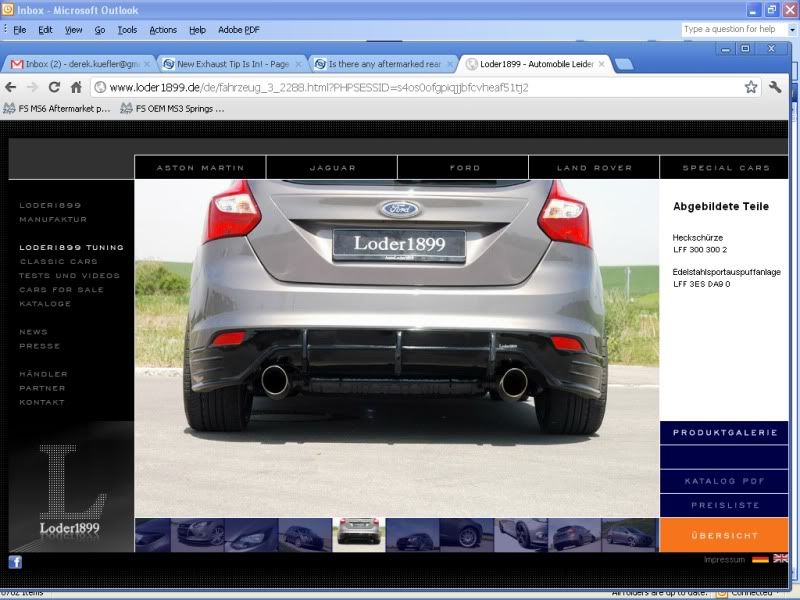Open the File menu in Outlook

click(19, 30)
